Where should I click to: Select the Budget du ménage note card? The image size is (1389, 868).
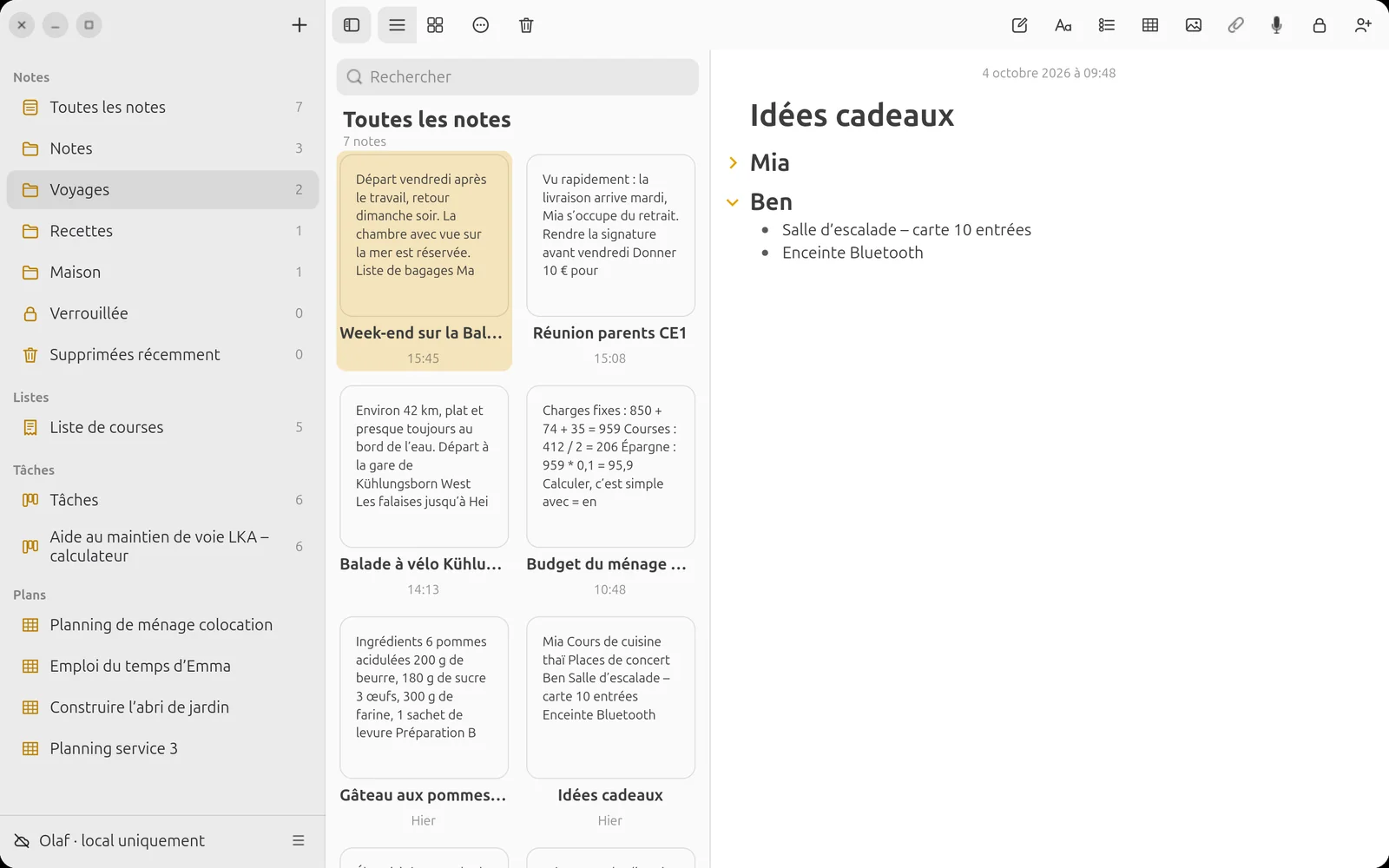[610, 492]
